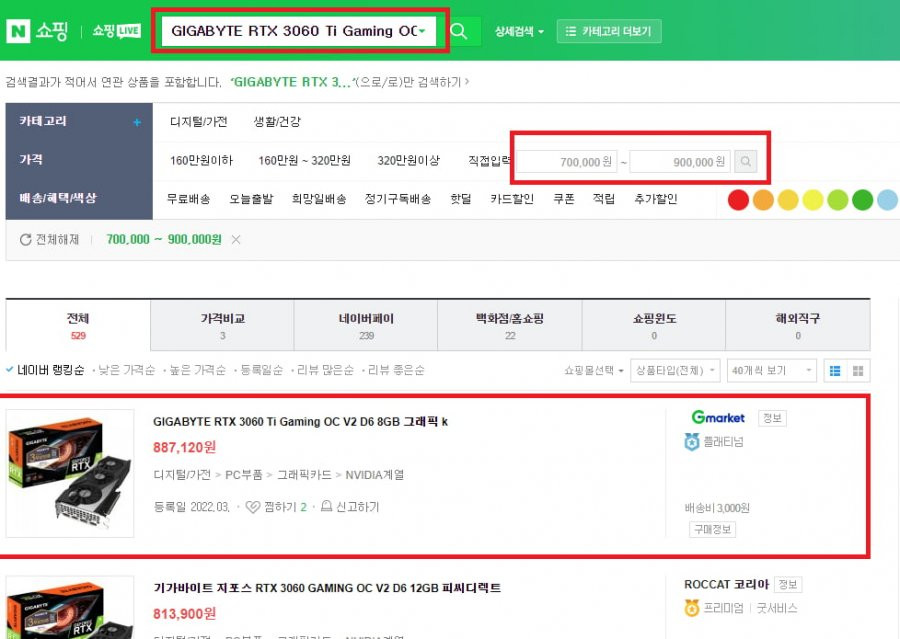The image size is (900, 639).
Task: Open the 쇼핑LIVE link
Action: click(117, 30)
